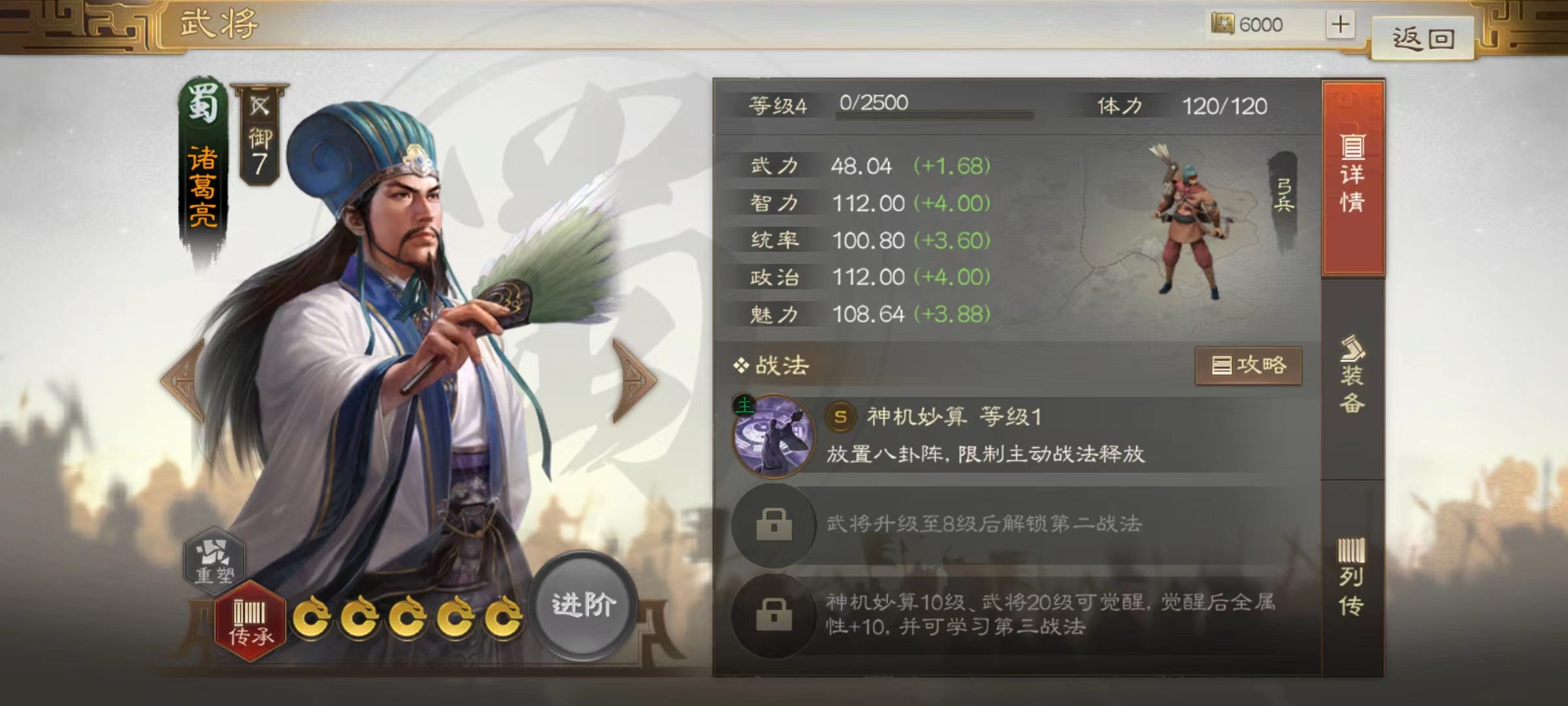Click the first gold star medallion
Viewport: 1568px width, 706px height.
[312, 616]
